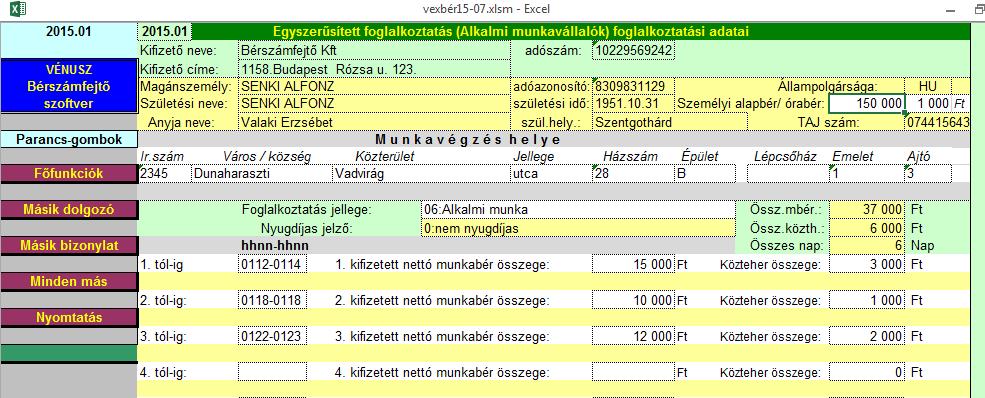Select the Közteher összege 2 000 cell
This screenshot has width=985, height=398.
pos(867,336)
